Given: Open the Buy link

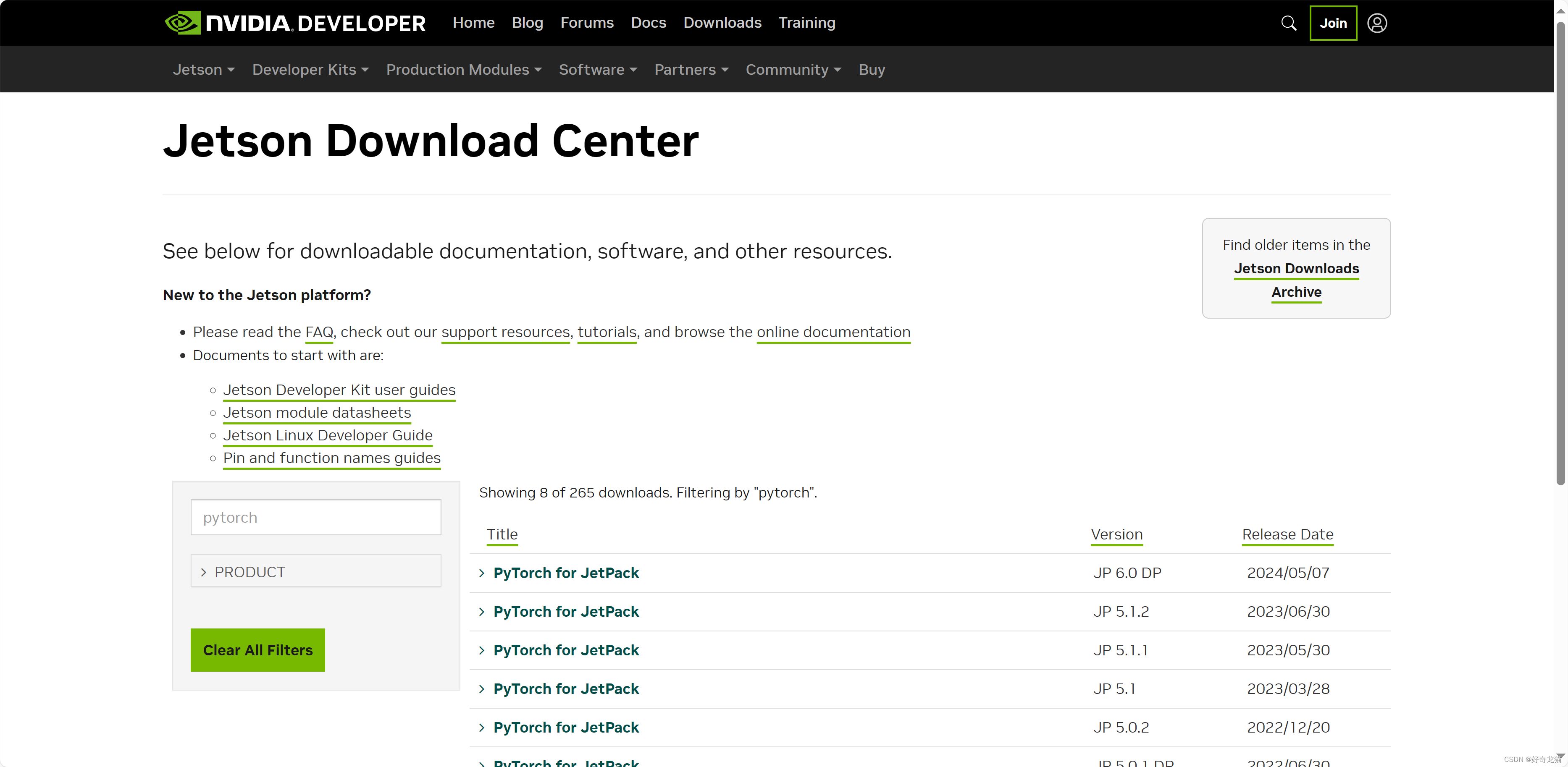Looking at the screenshot, I should (x=872, y=69).
